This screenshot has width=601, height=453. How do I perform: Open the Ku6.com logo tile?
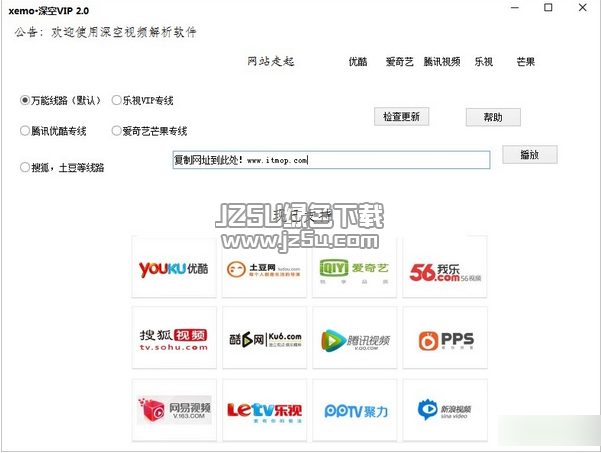[x=263, y=340]
